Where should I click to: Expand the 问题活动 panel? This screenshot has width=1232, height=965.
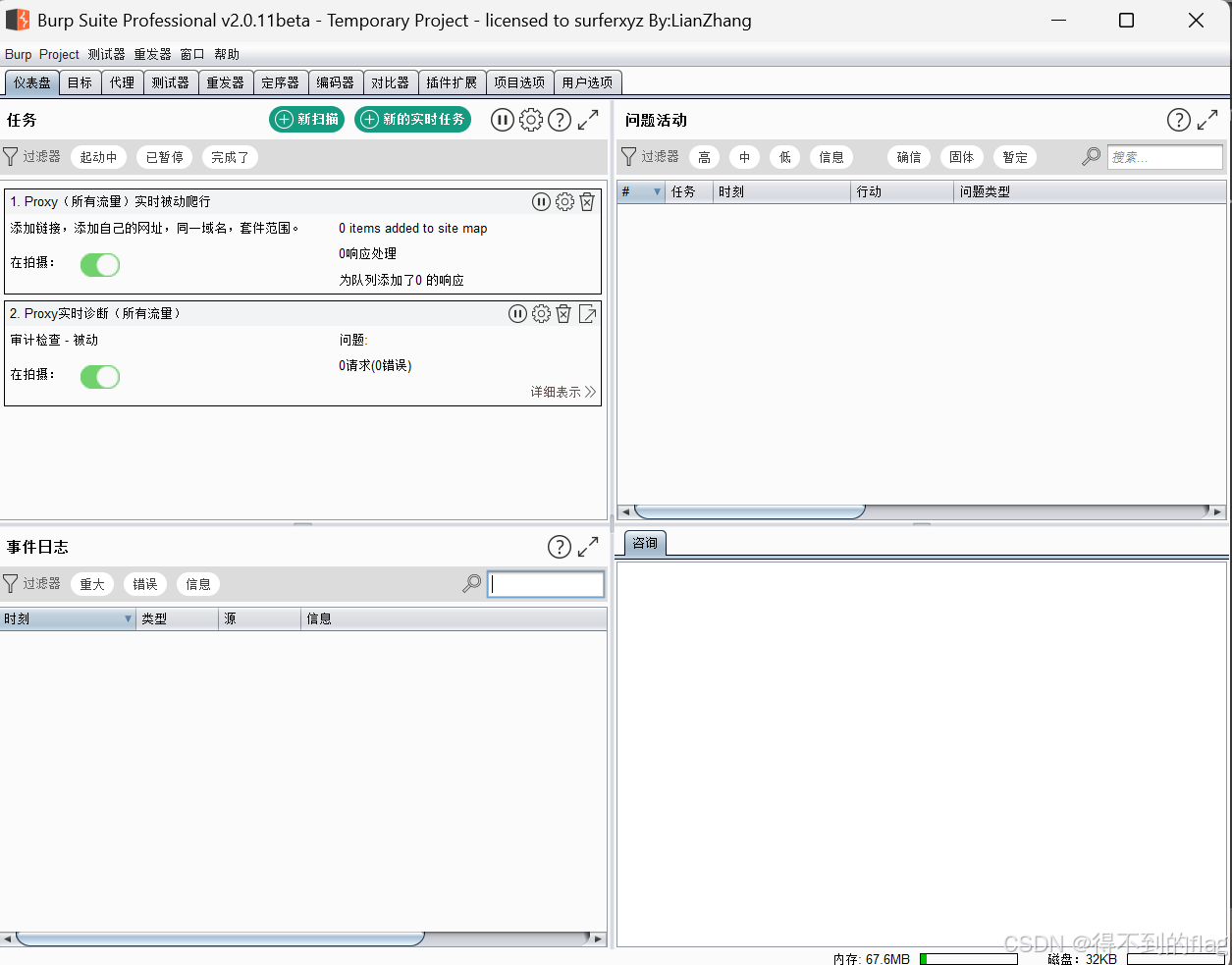1207,120
